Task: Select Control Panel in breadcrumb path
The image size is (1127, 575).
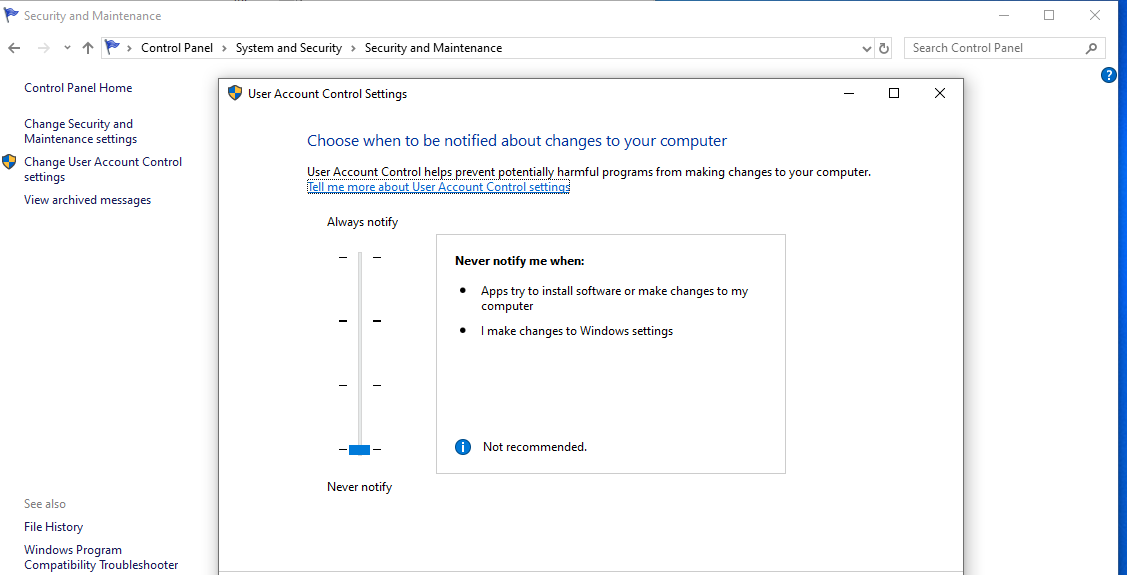Action: [177, 48]
